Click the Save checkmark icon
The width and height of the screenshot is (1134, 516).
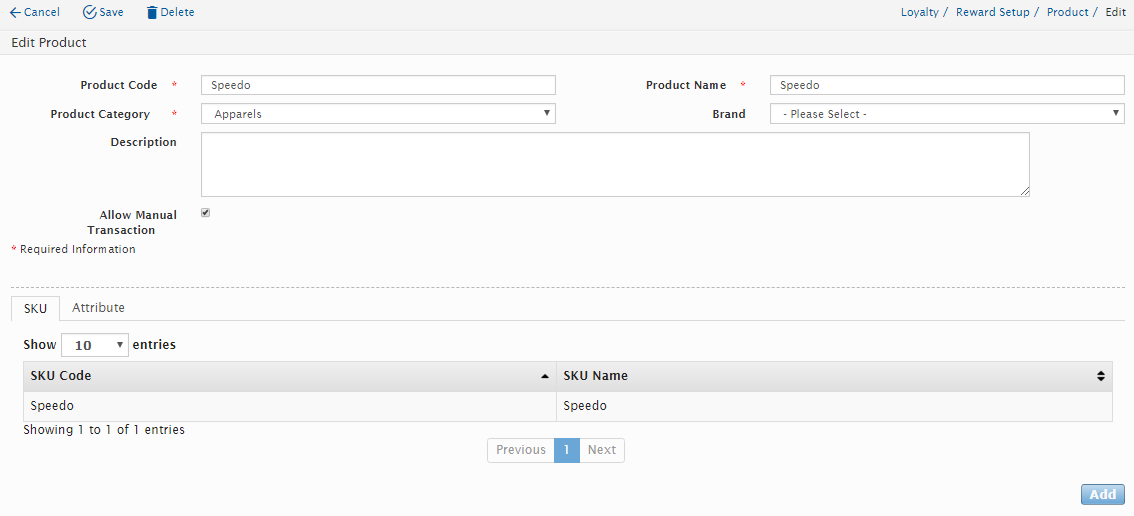[90, 13]
